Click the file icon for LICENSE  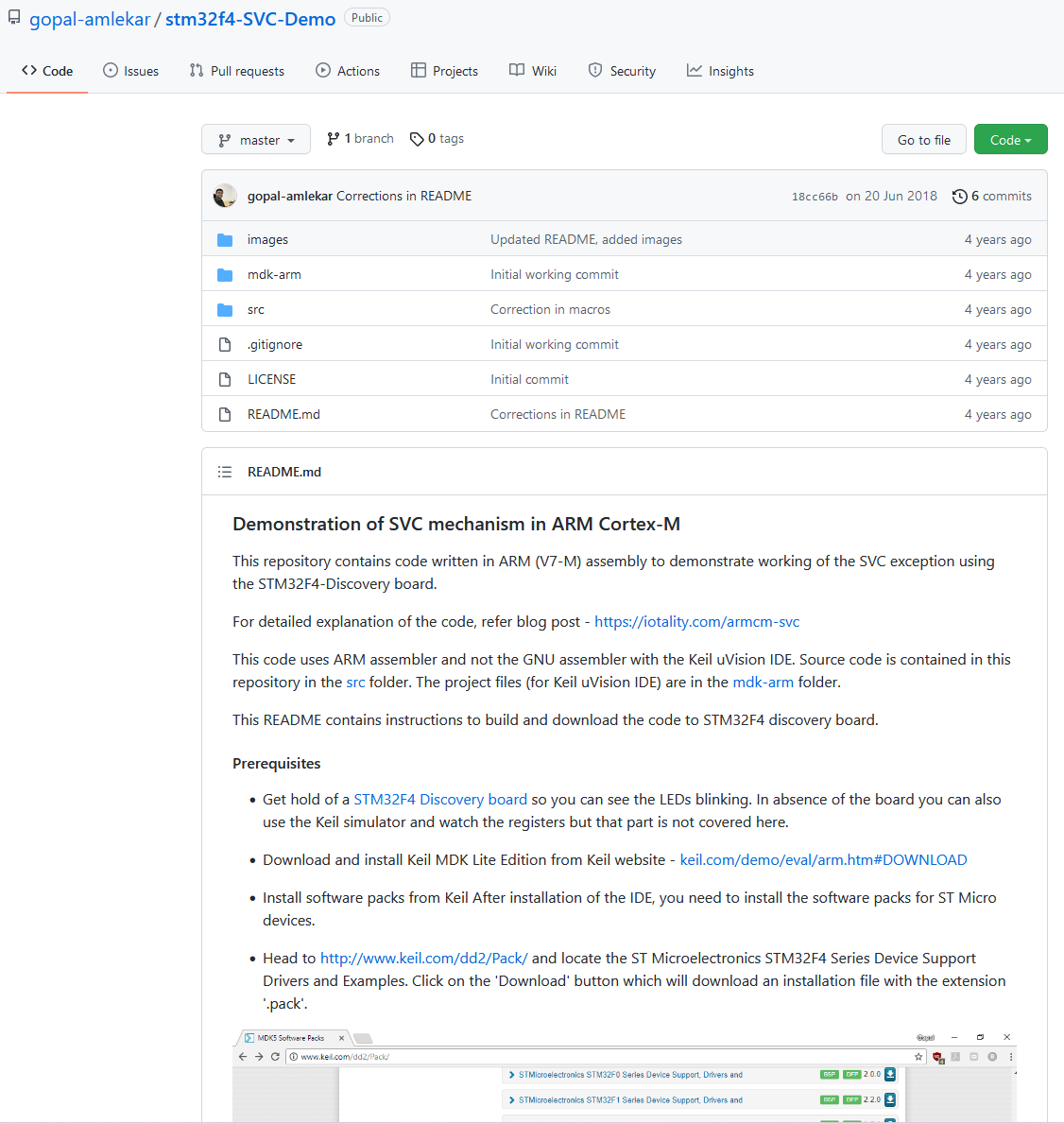tap(225, 379)
